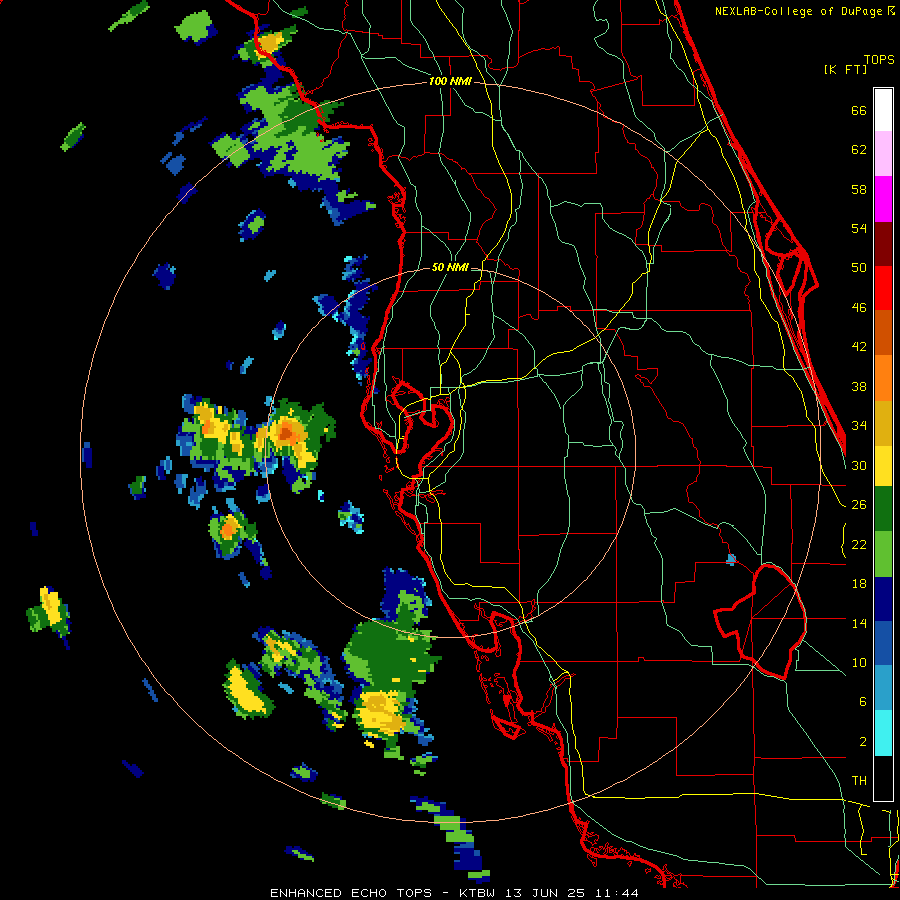Click the "18" scale value
The height and width of the screenshot is (900, 900).
coord(859,584)
